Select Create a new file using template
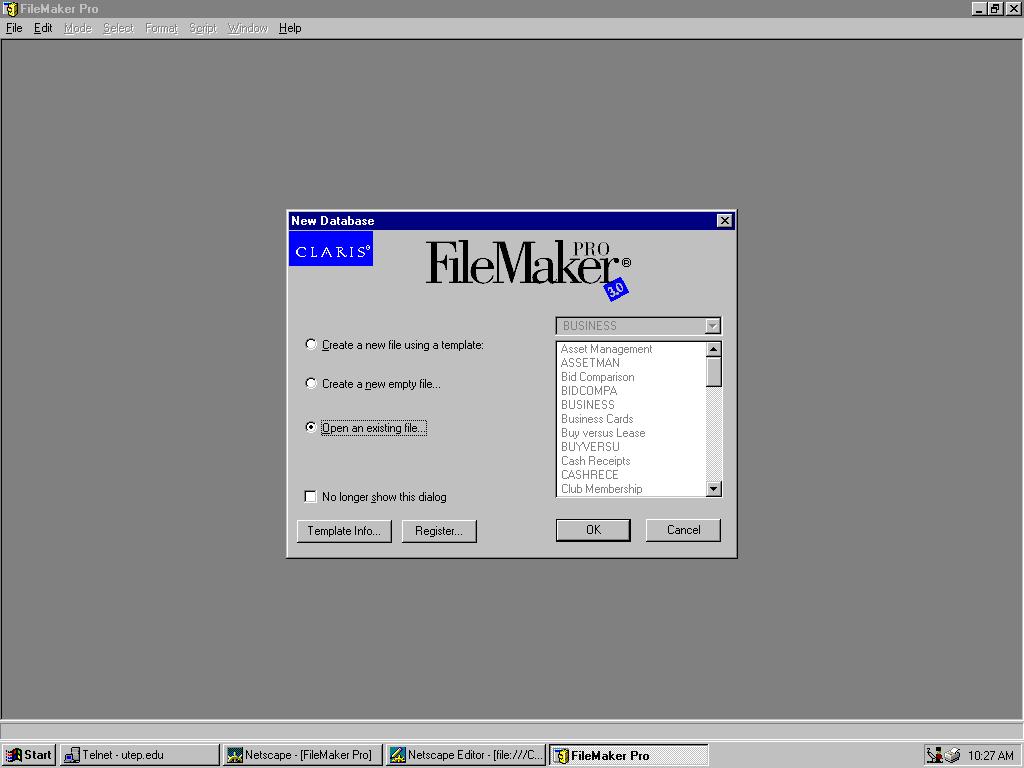Screen dimensions: 1024x768 311,345
